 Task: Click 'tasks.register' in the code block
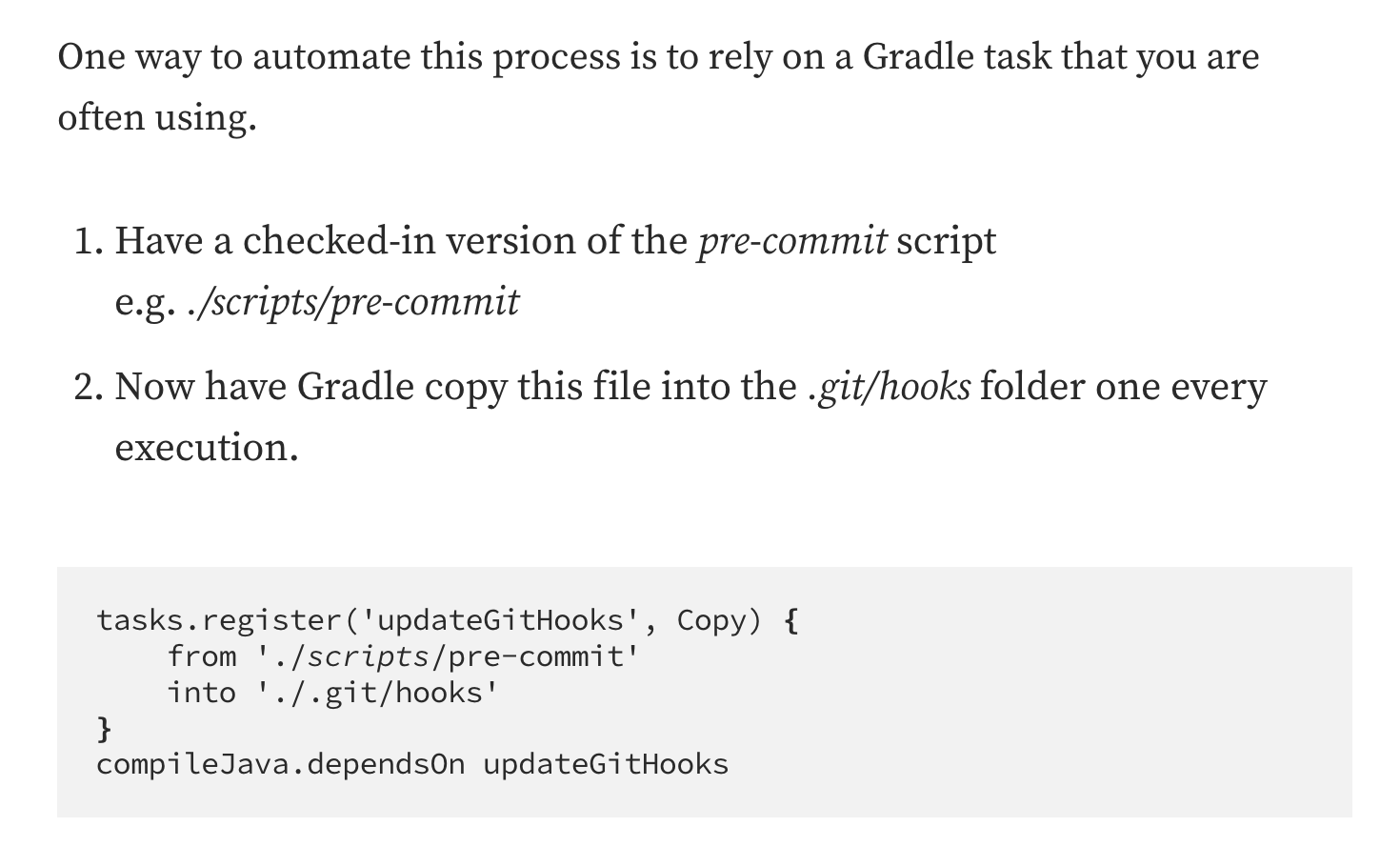[218, 620]
